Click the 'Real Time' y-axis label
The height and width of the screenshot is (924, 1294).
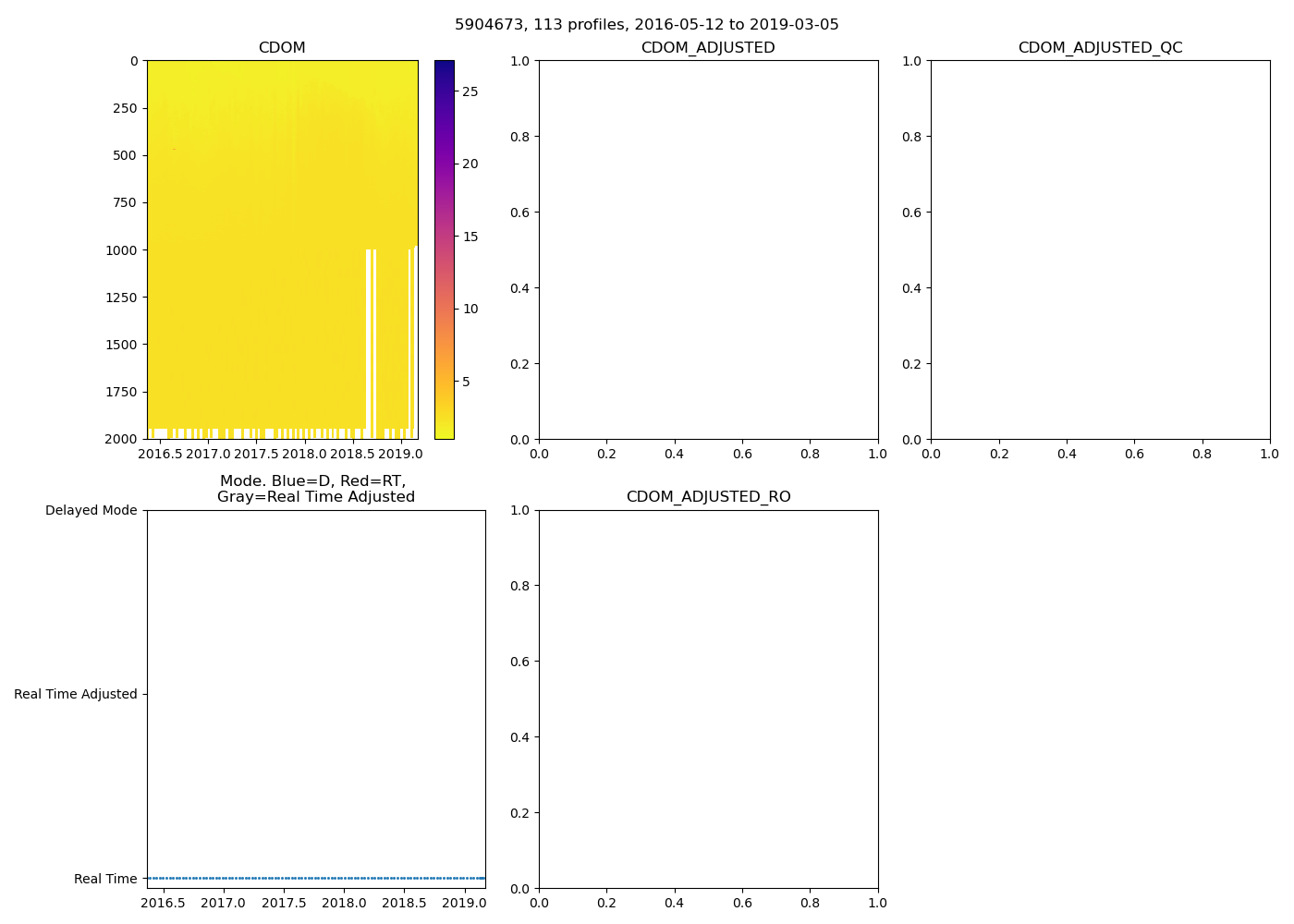[x=105, y=879]
